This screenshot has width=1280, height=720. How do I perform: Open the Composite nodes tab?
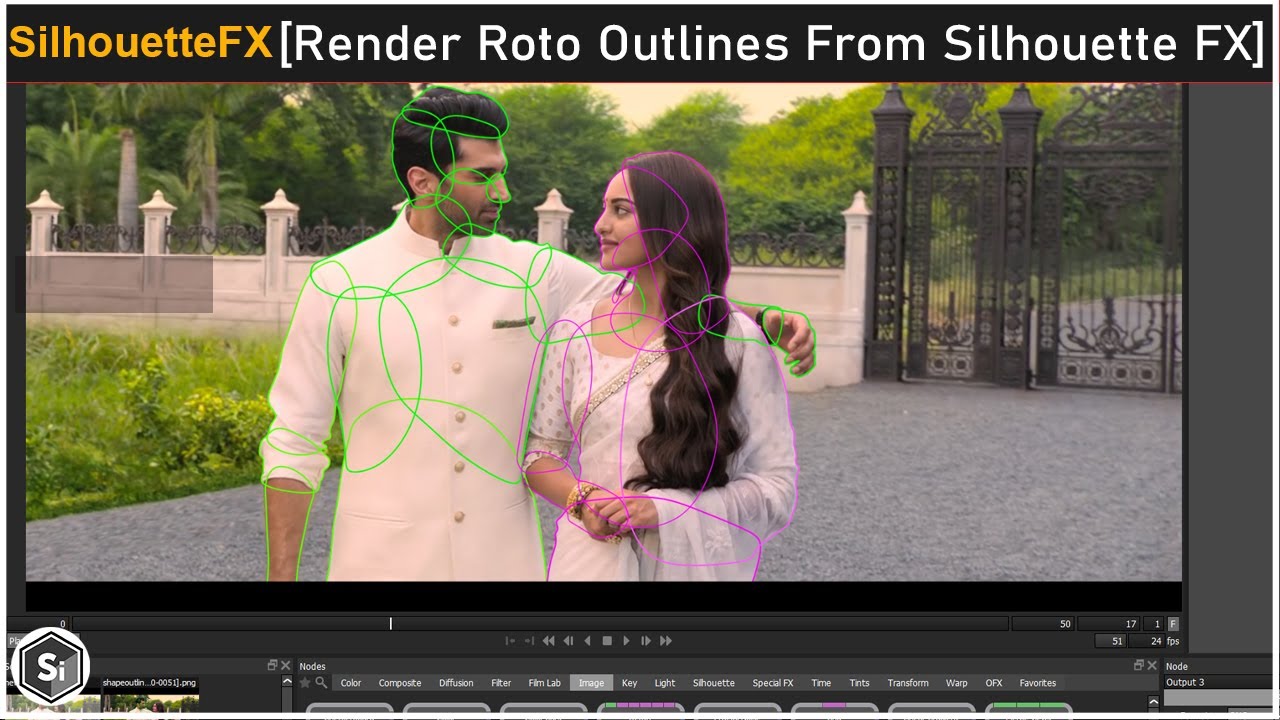(x=400, y=683)
